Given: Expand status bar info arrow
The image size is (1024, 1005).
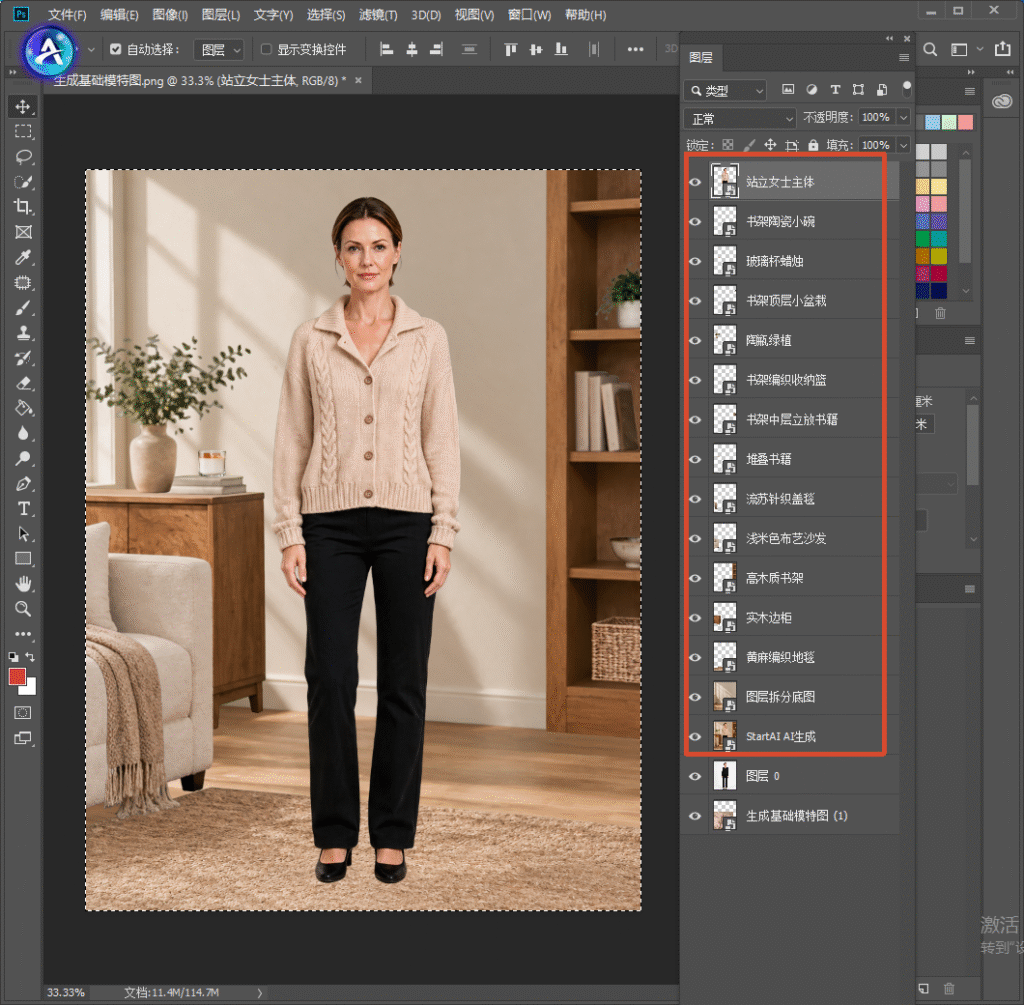Looking at the screenshot, I should tap(260, 993).
